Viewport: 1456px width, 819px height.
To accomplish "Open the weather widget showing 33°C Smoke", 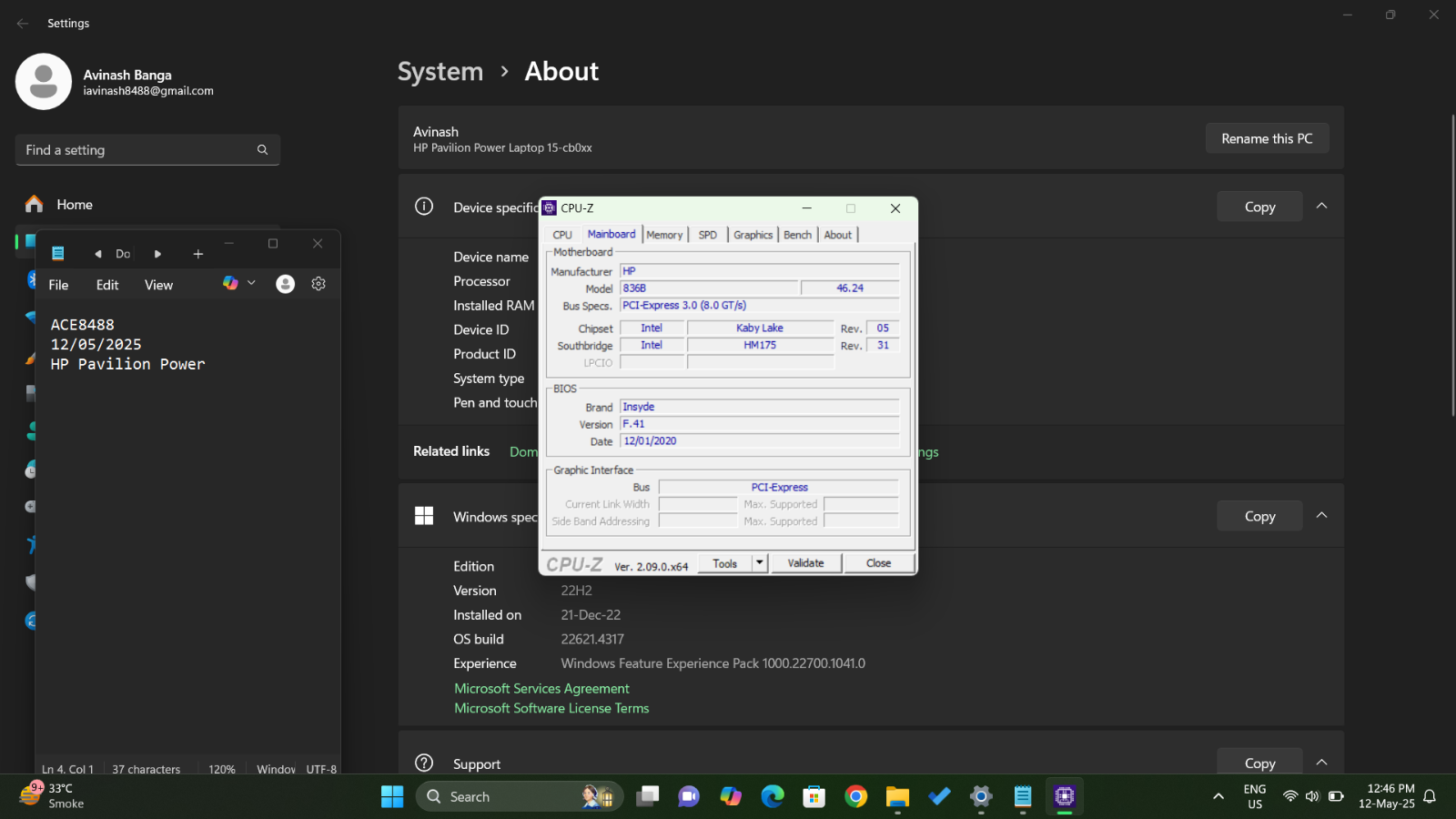I will click(x=53, y=795).
